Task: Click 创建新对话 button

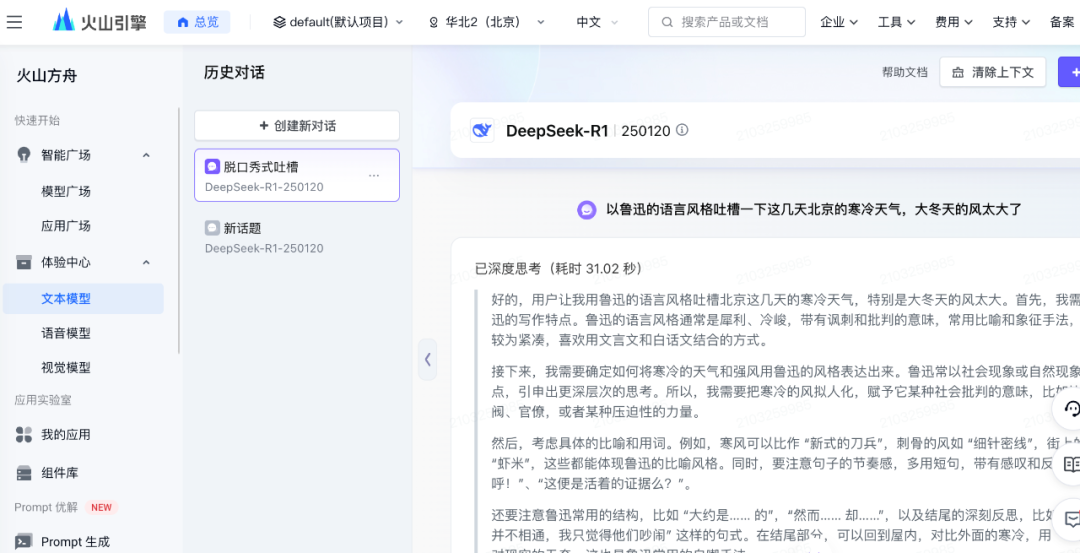Action: [x=297, y=126]
